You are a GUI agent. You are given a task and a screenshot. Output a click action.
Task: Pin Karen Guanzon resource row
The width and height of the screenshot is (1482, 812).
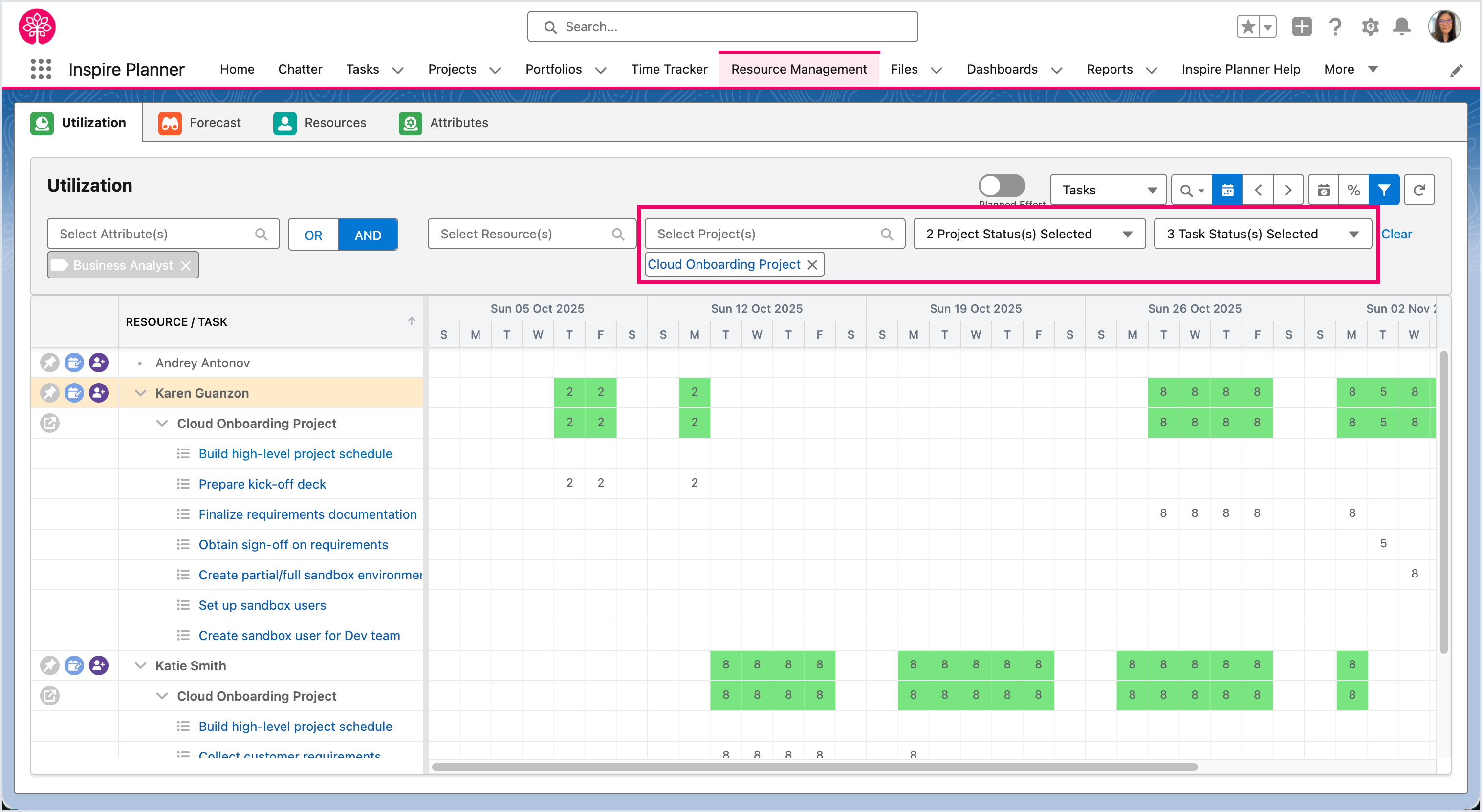click(49, 393)
